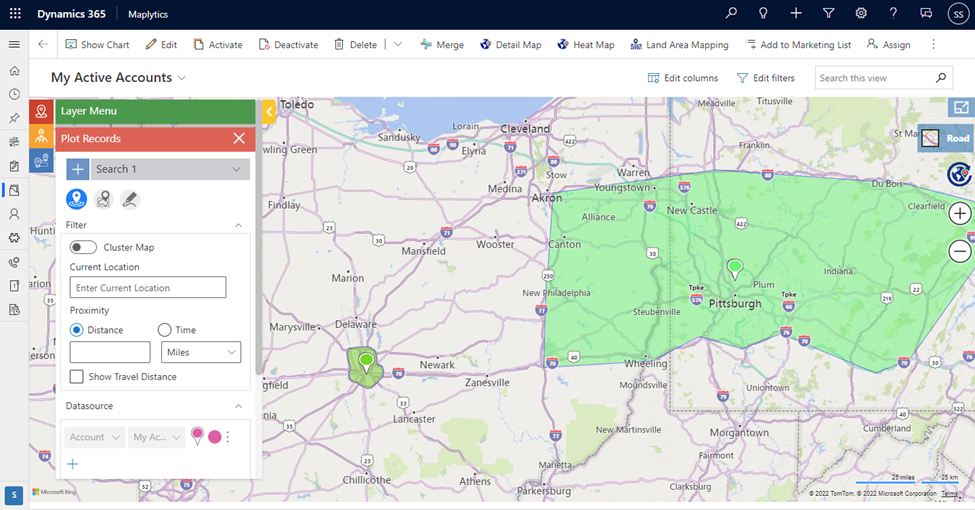Zoom in on the map
This screenshot has height=510, width=975.
[960, 214]
